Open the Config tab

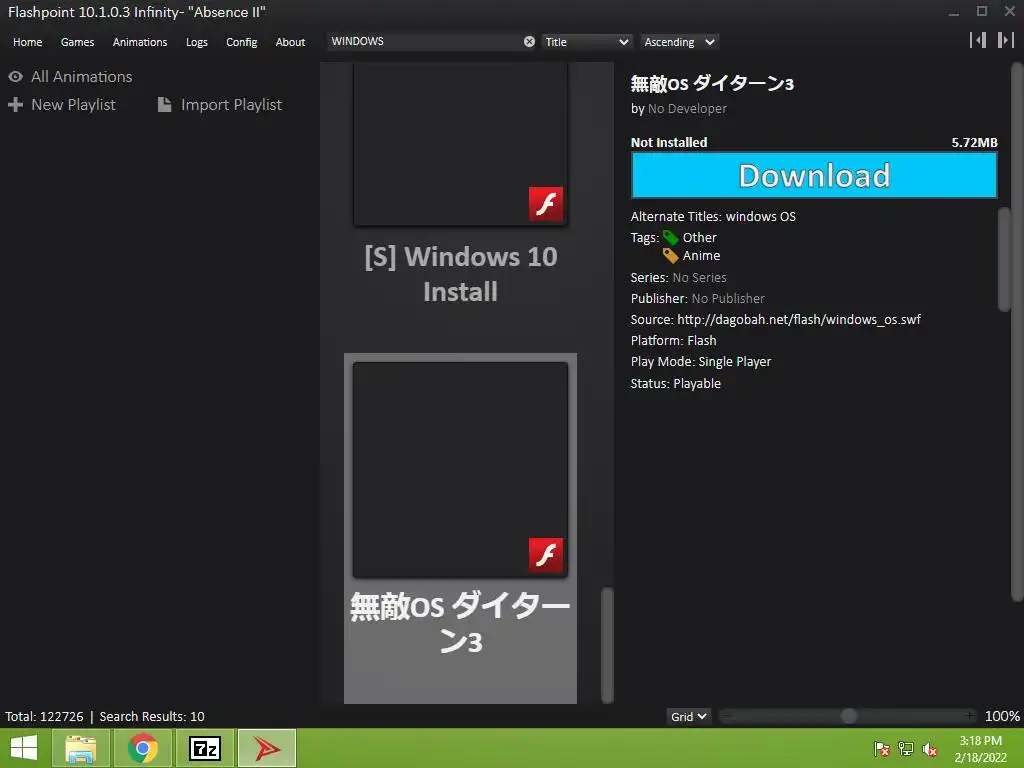point(242,42)
